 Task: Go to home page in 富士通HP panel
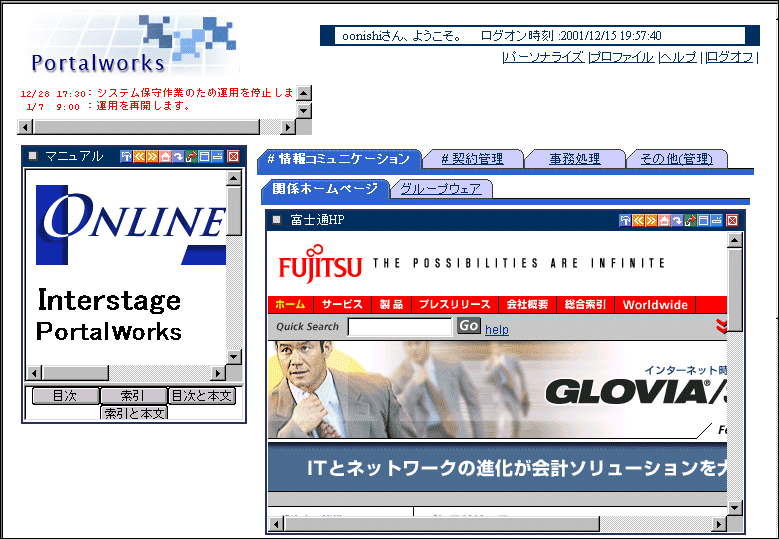point(664,220)
